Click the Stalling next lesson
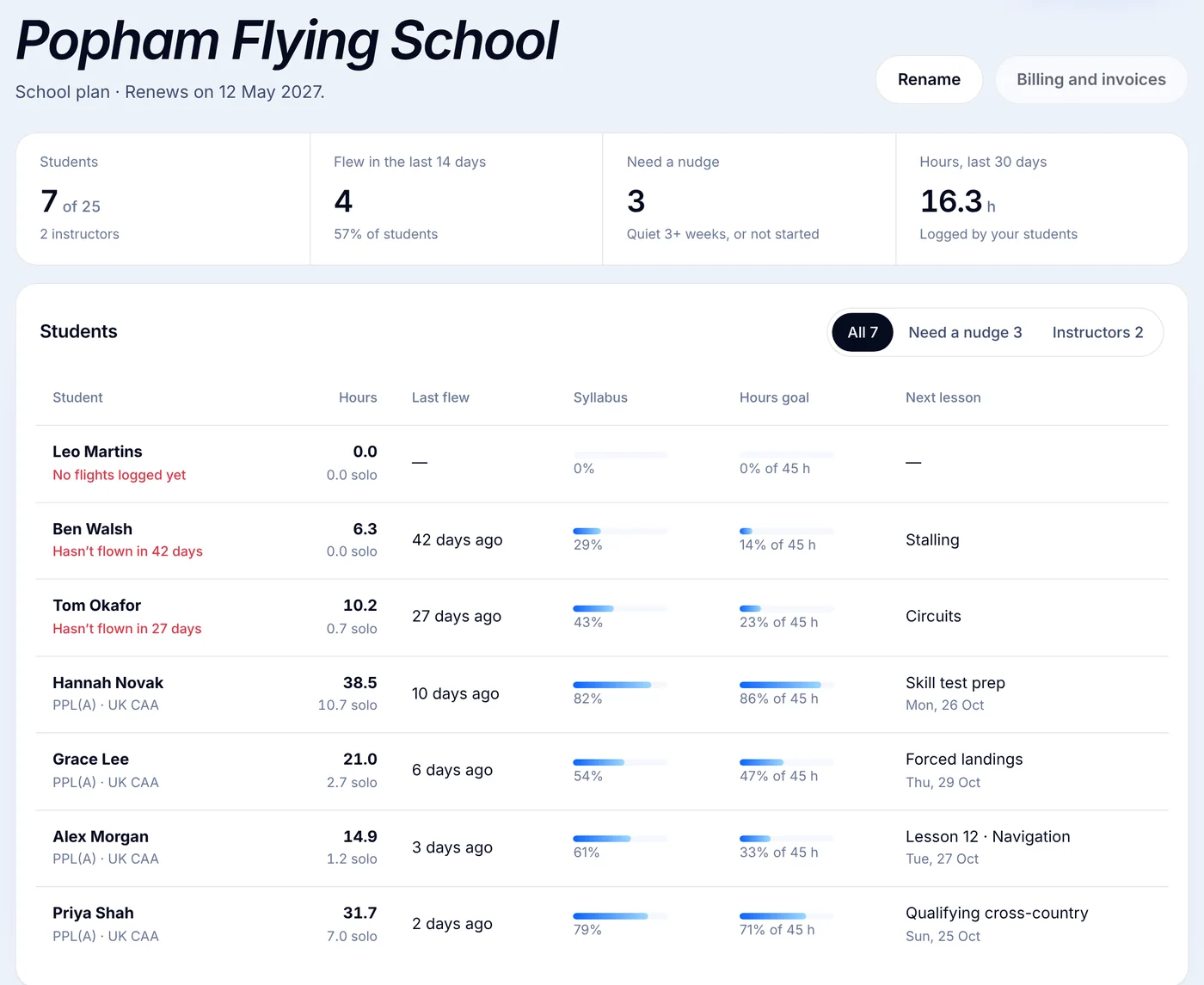 click(932, 540)
